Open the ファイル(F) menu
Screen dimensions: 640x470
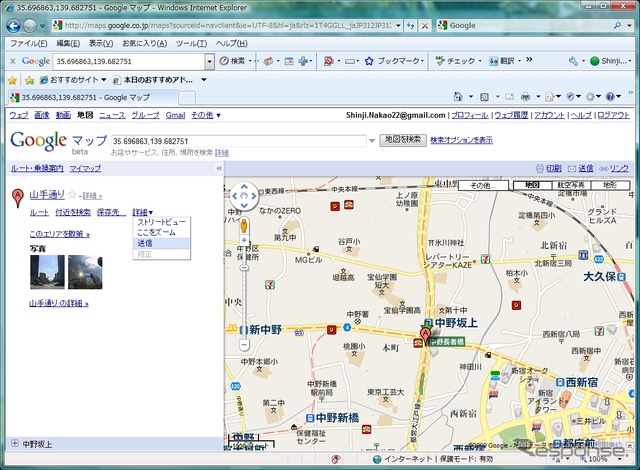coord(29,44)
